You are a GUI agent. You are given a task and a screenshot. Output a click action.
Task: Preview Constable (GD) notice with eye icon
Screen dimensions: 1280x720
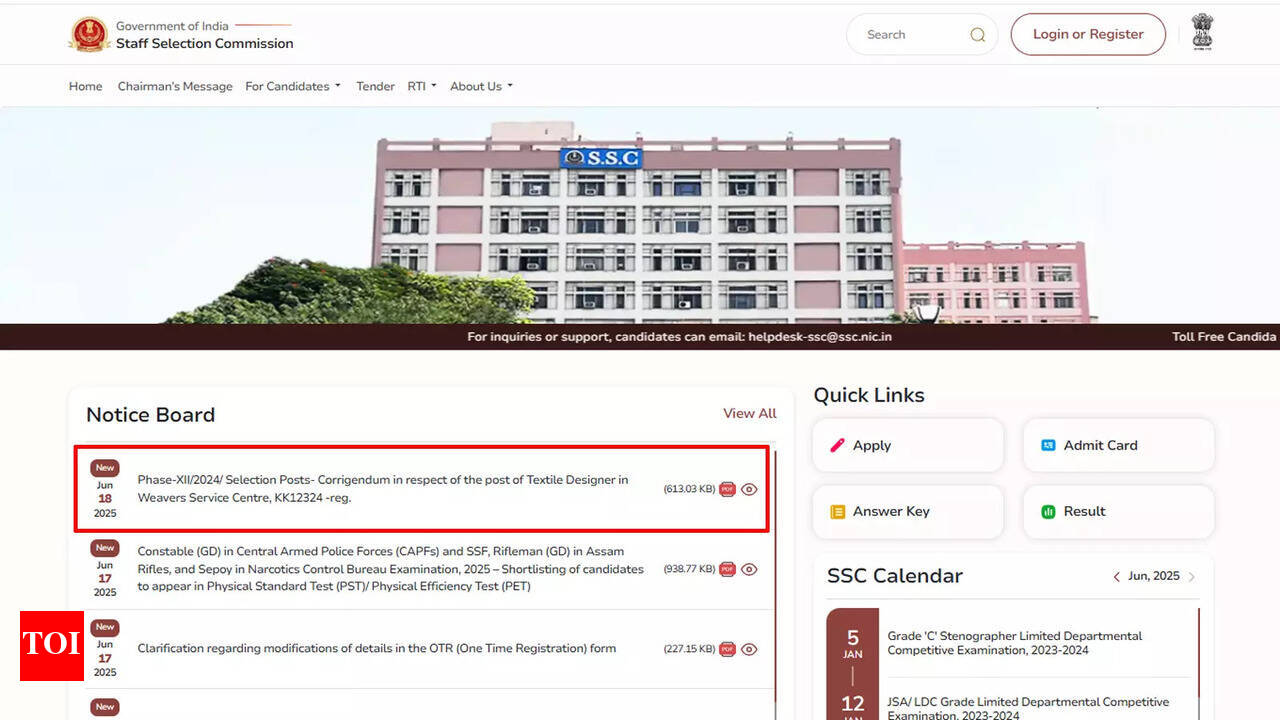(x=749, y=569)
